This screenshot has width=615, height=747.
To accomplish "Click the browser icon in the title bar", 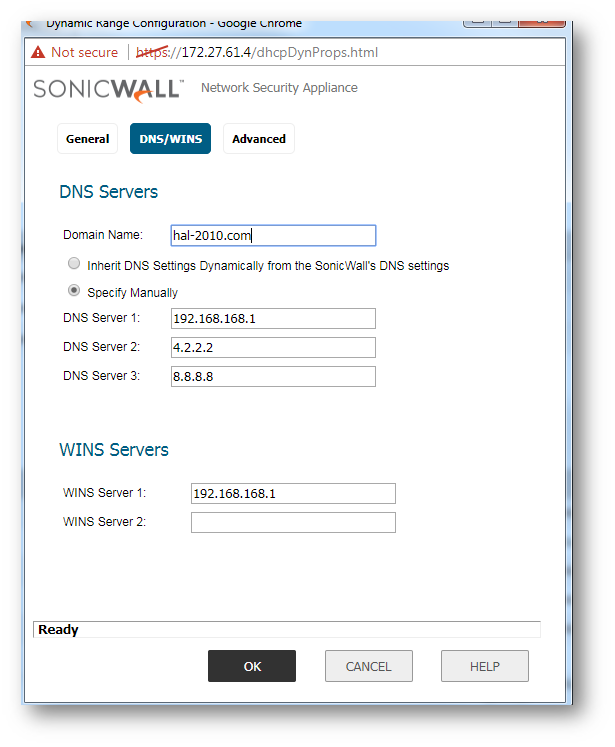I will coord(31,22).
